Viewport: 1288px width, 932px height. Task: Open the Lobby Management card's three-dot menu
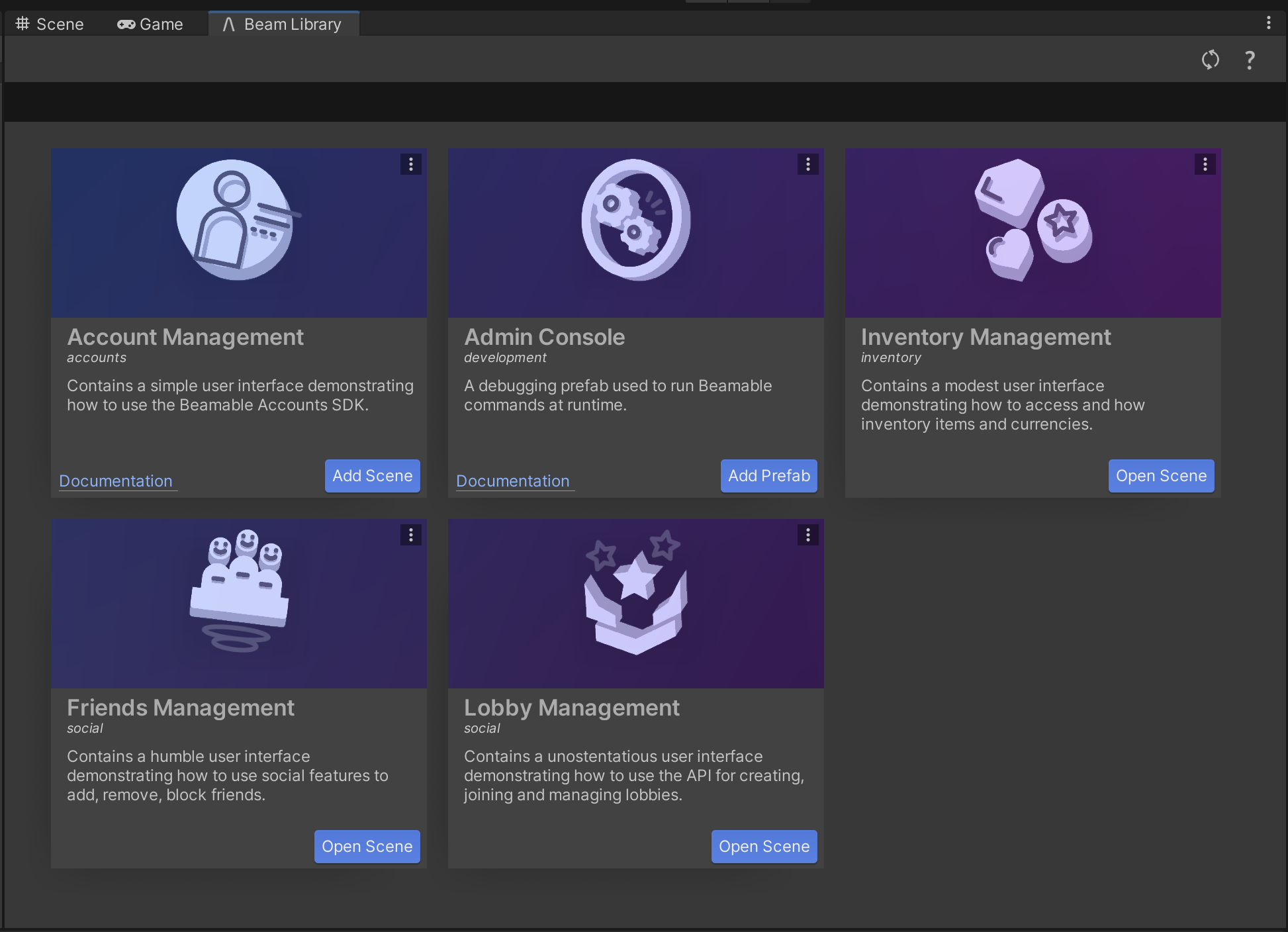[807, 535]
